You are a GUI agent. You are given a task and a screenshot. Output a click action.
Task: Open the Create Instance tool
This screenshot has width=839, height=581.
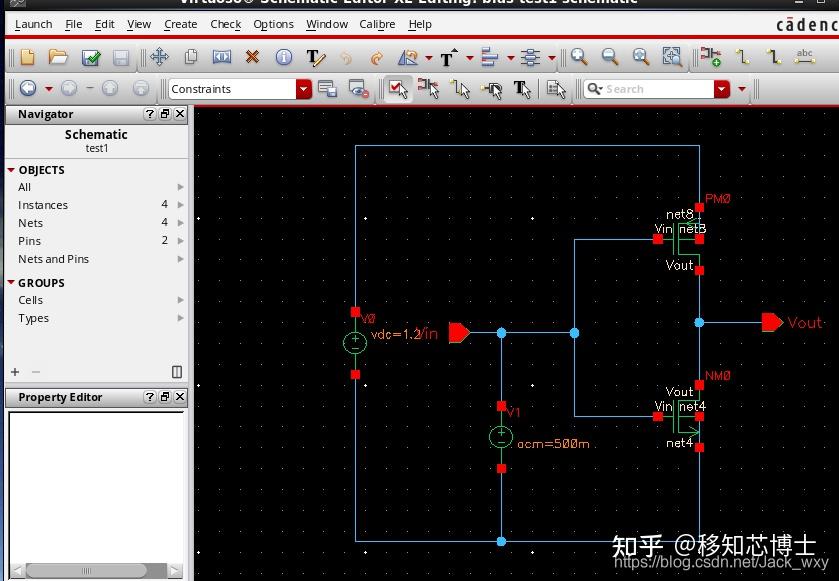708,56
